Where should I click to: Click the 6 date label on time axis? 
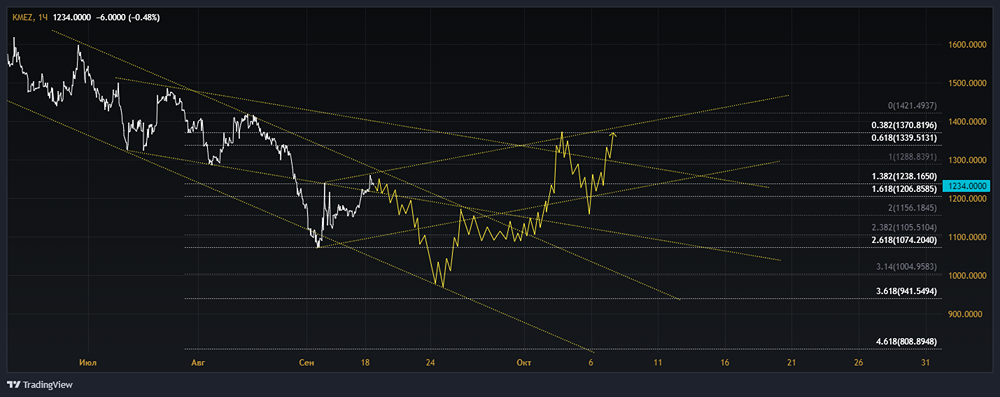click(591, 363)
